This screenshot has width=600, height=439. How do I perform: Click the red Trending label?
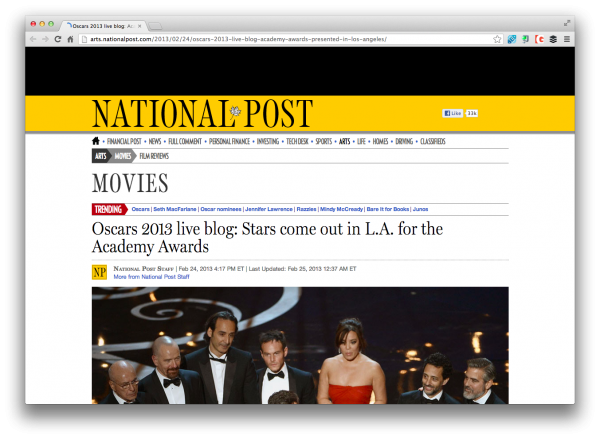109,209
